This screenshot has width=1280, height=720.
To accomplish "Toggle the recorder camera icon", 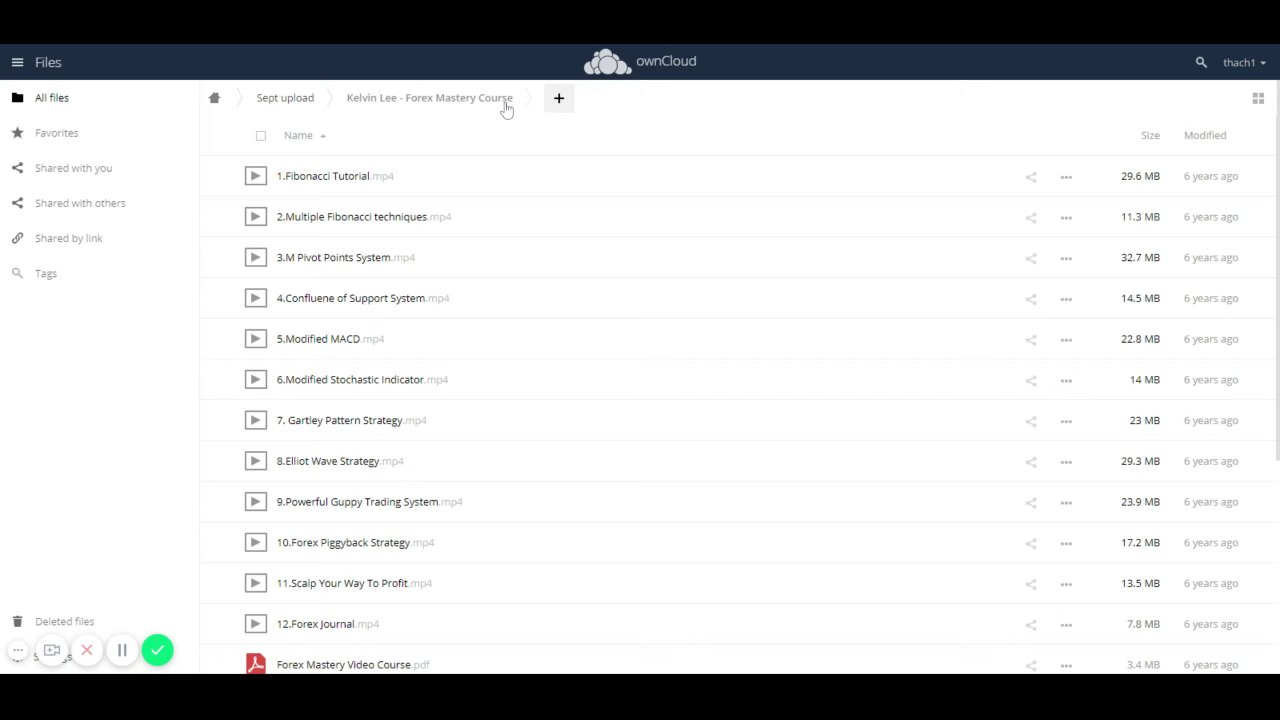I will point(52,651).
